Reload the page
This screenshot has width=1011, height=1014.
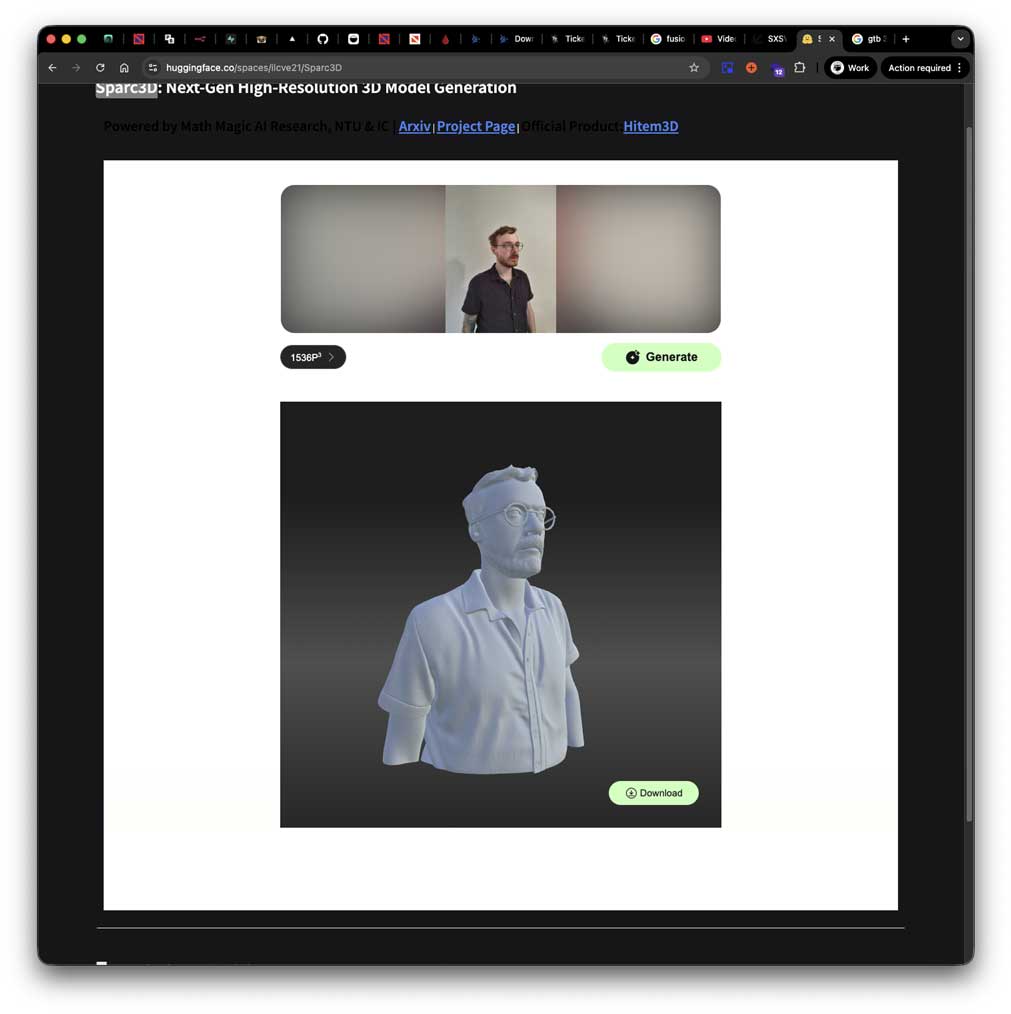point(100,68)
